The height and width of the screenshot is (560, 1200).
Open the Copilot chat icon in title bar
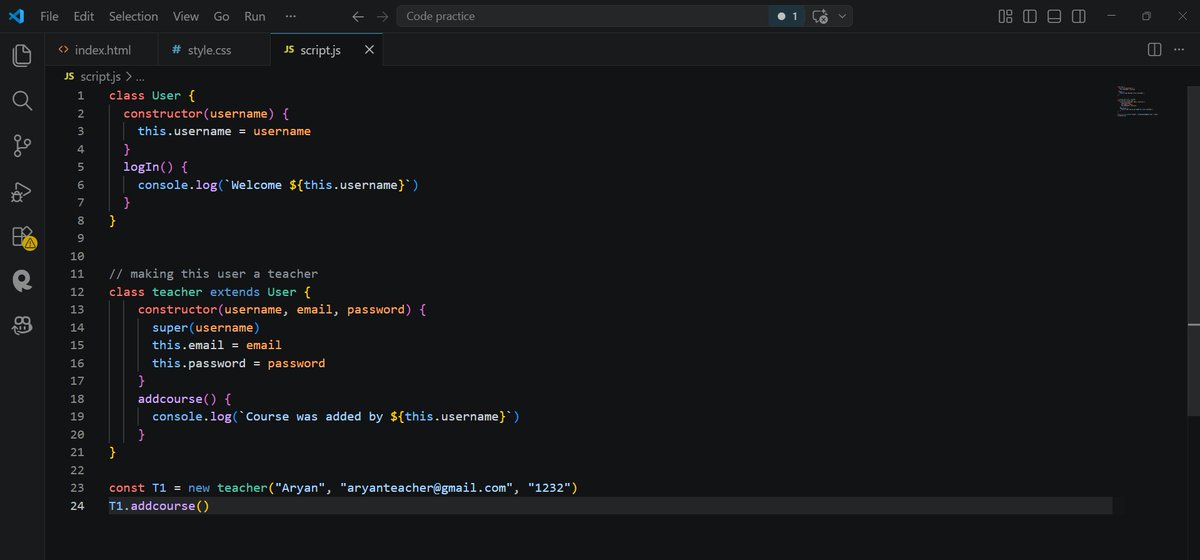(x=820, y=16)
